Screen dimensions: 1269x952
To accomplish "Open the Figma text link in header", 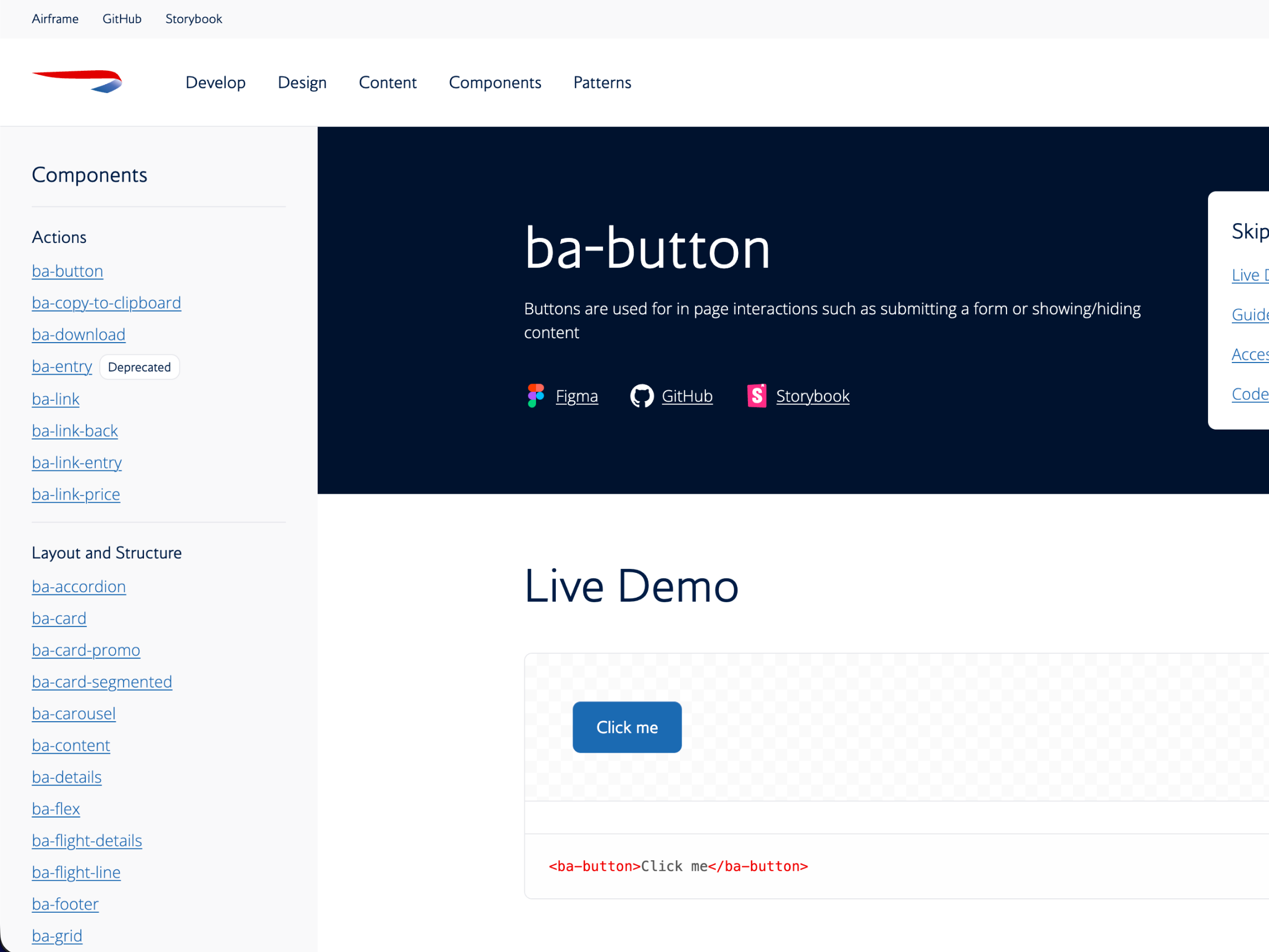I will [x=576, y=396].
